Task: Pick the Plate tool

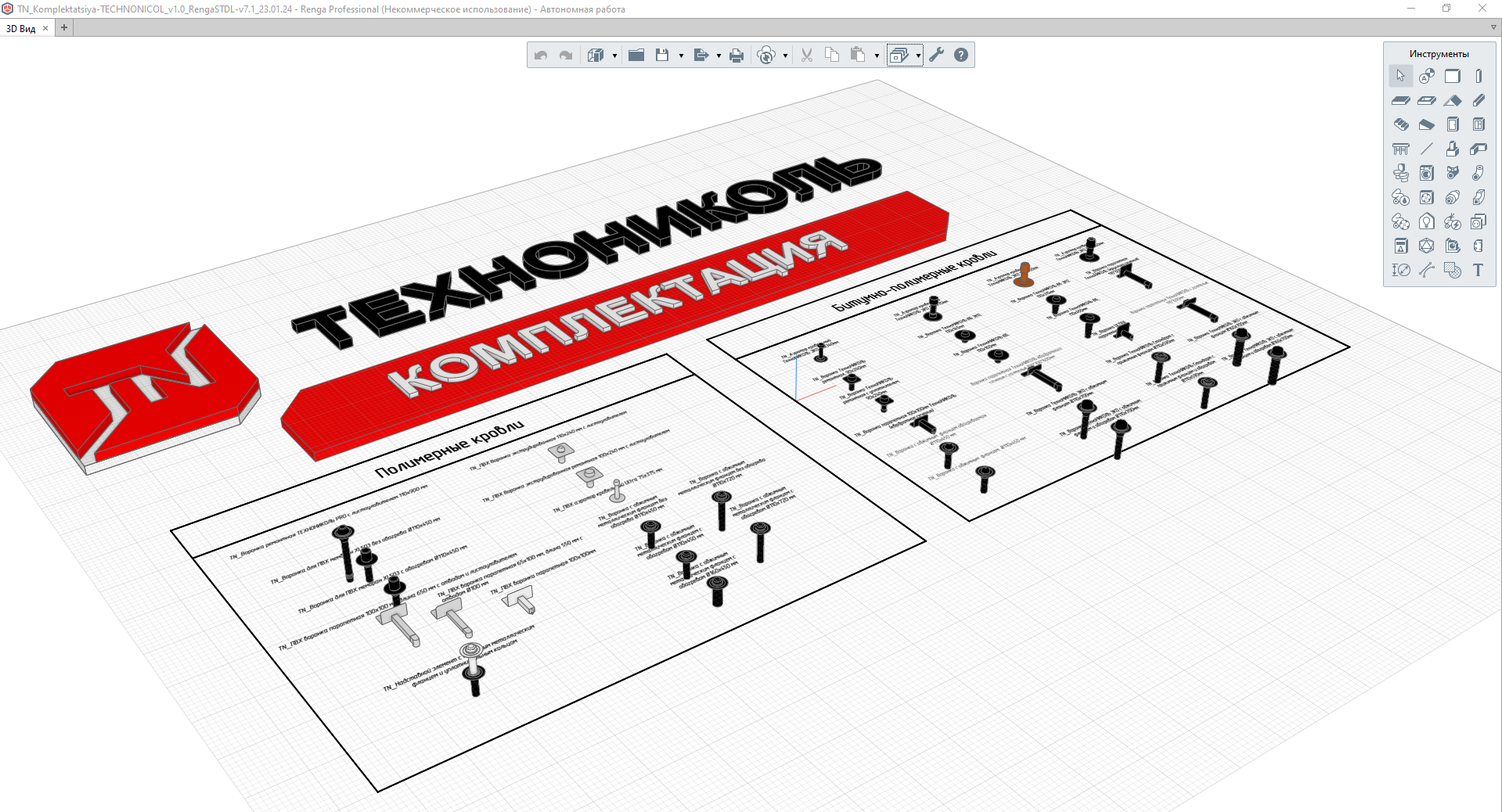Action: pos(1479,149)
